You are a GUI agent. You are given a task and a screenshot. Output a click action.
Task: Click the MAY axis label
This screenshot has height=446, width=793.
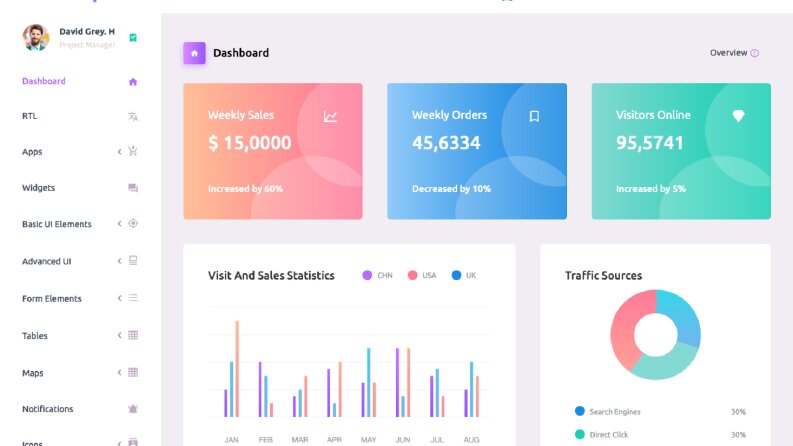[368, 439]
